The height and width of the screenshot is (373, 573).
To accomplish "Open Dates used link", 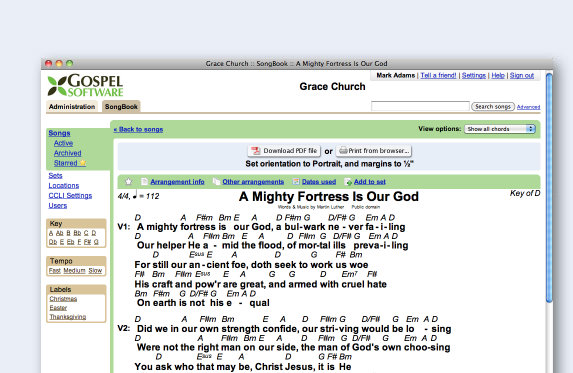I will tap(319, 182).
